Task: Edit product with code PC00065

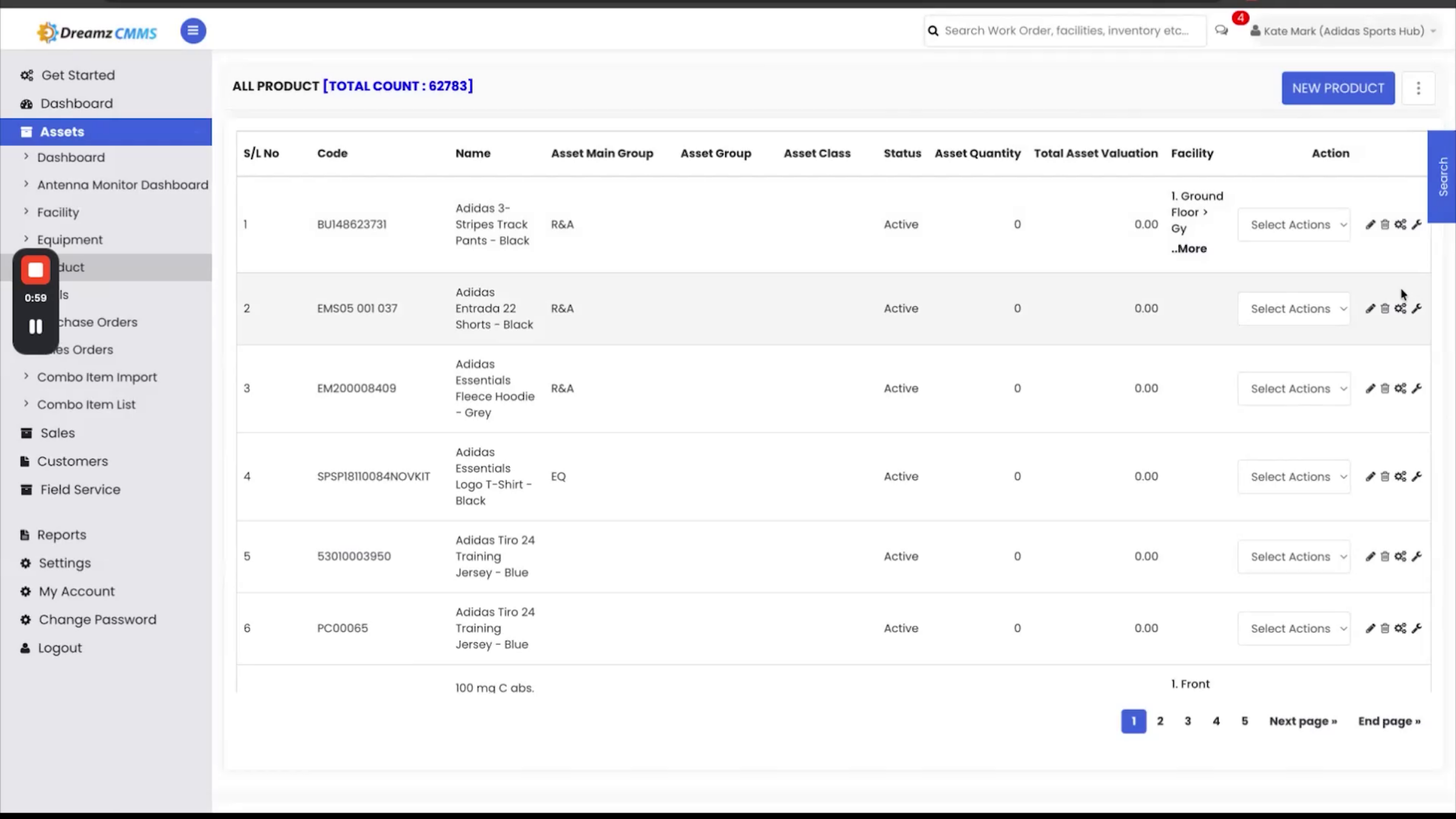Action: (1370, 629)
